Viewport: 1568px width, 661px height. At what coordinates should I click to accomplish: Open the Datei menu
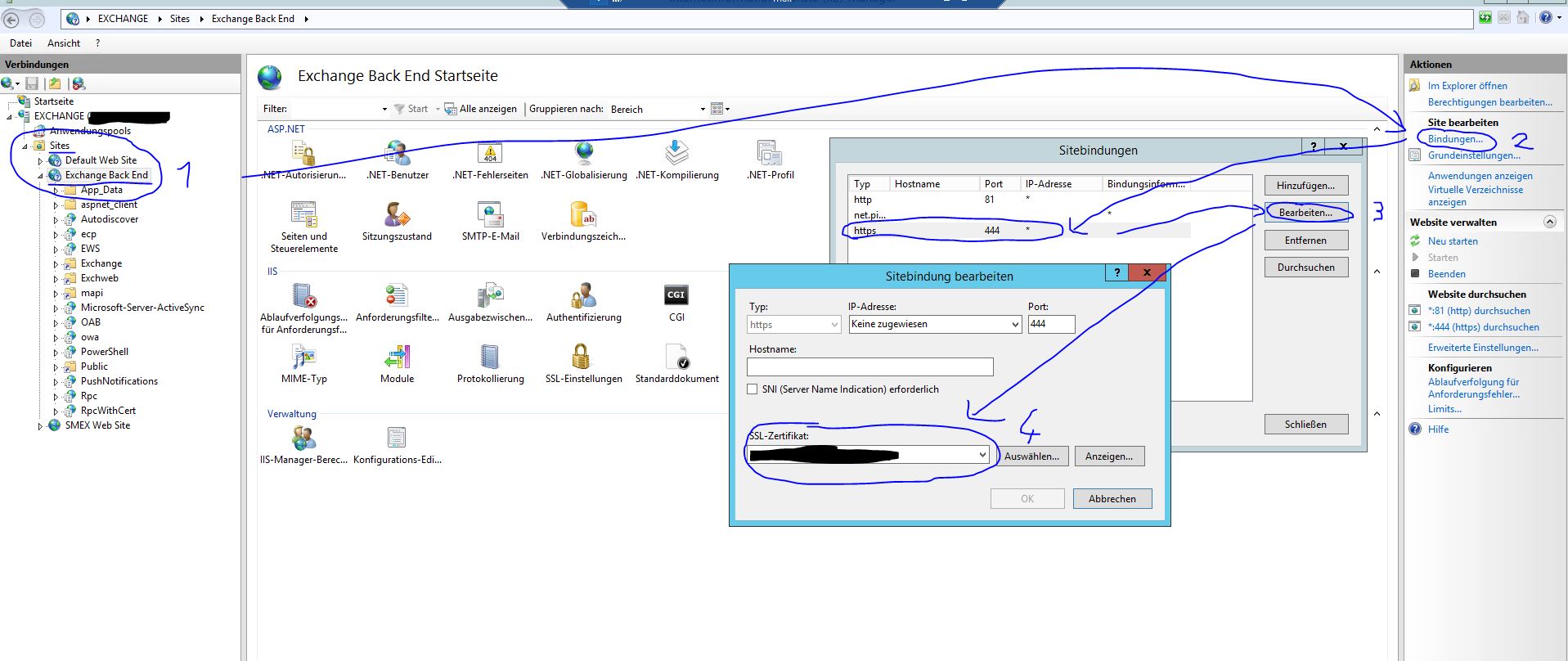(x=20, y=43)
